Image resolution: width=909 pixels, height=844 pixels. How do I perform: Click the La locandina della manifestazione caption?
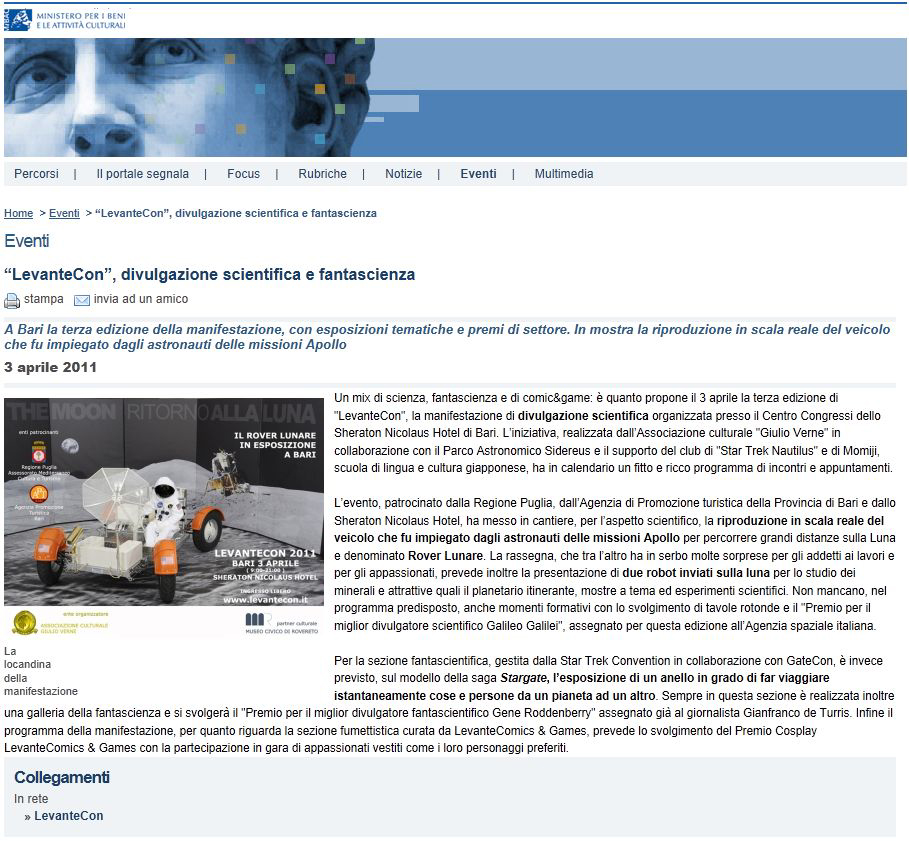click(41, 671)
